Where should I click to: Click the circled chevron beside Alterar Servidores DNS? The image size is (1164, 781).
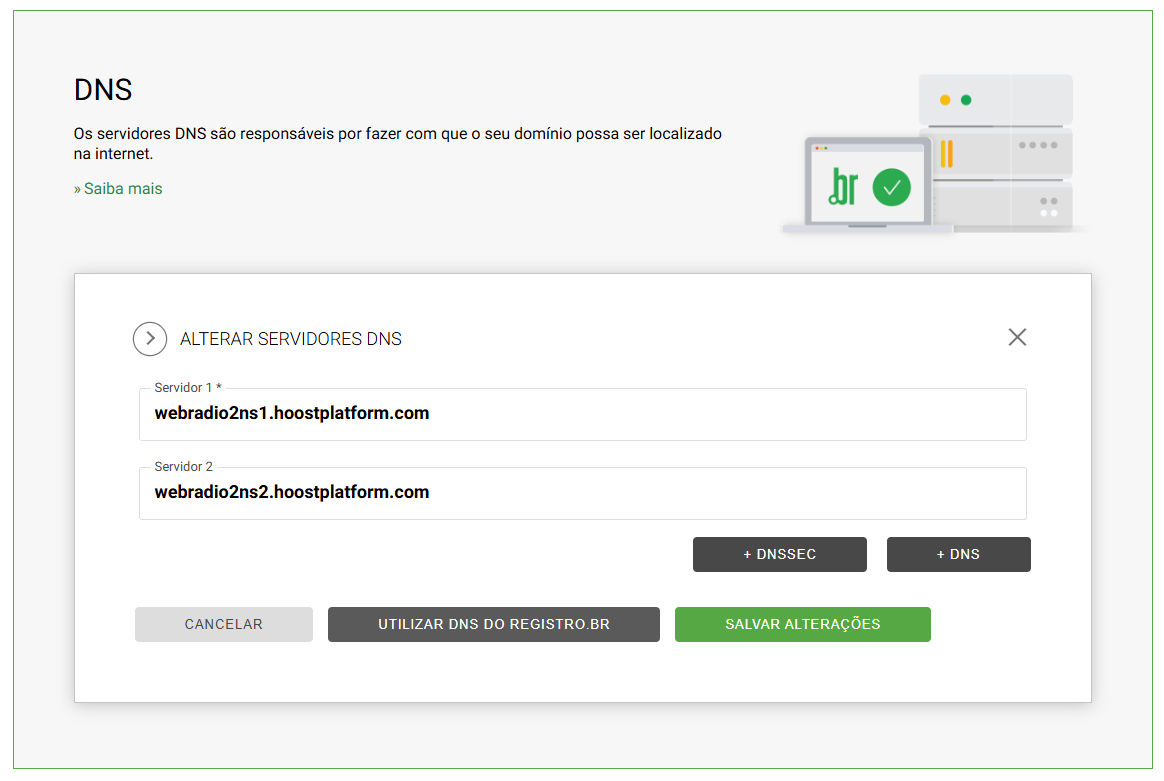click(x=150, y=339)
